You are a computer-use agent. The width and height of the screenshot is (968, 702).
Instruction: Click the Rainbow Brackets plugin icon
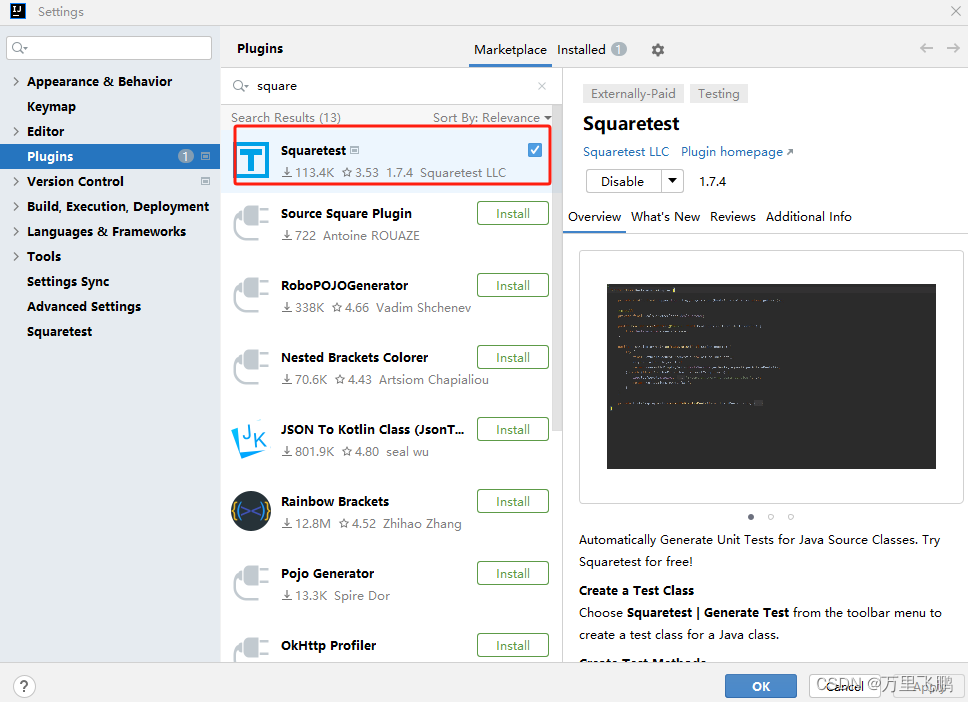(251, 511)
